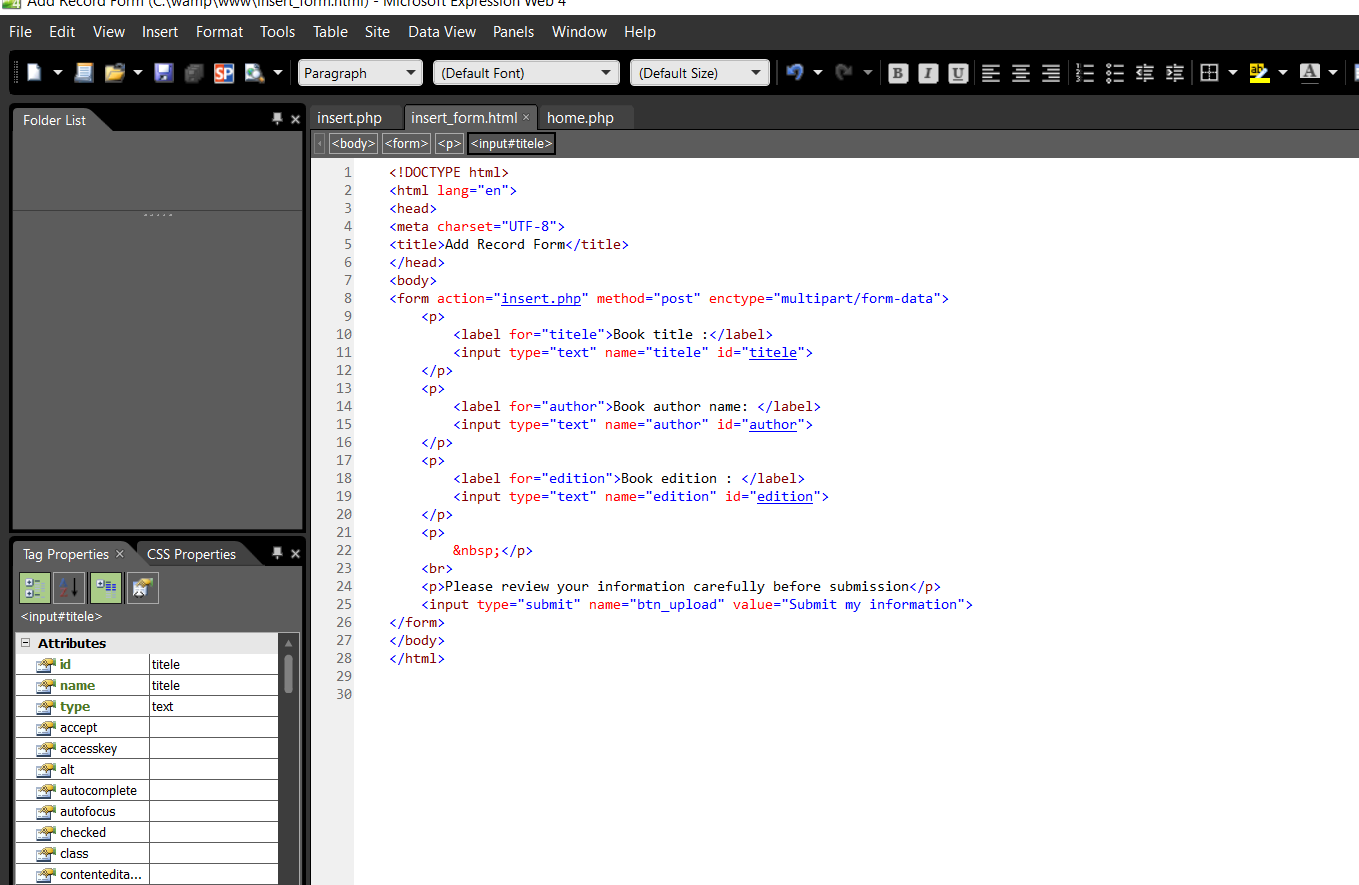Click the Redo arrow icon
This screenshot has width=1359, height=885.
[x=844, y=72]
